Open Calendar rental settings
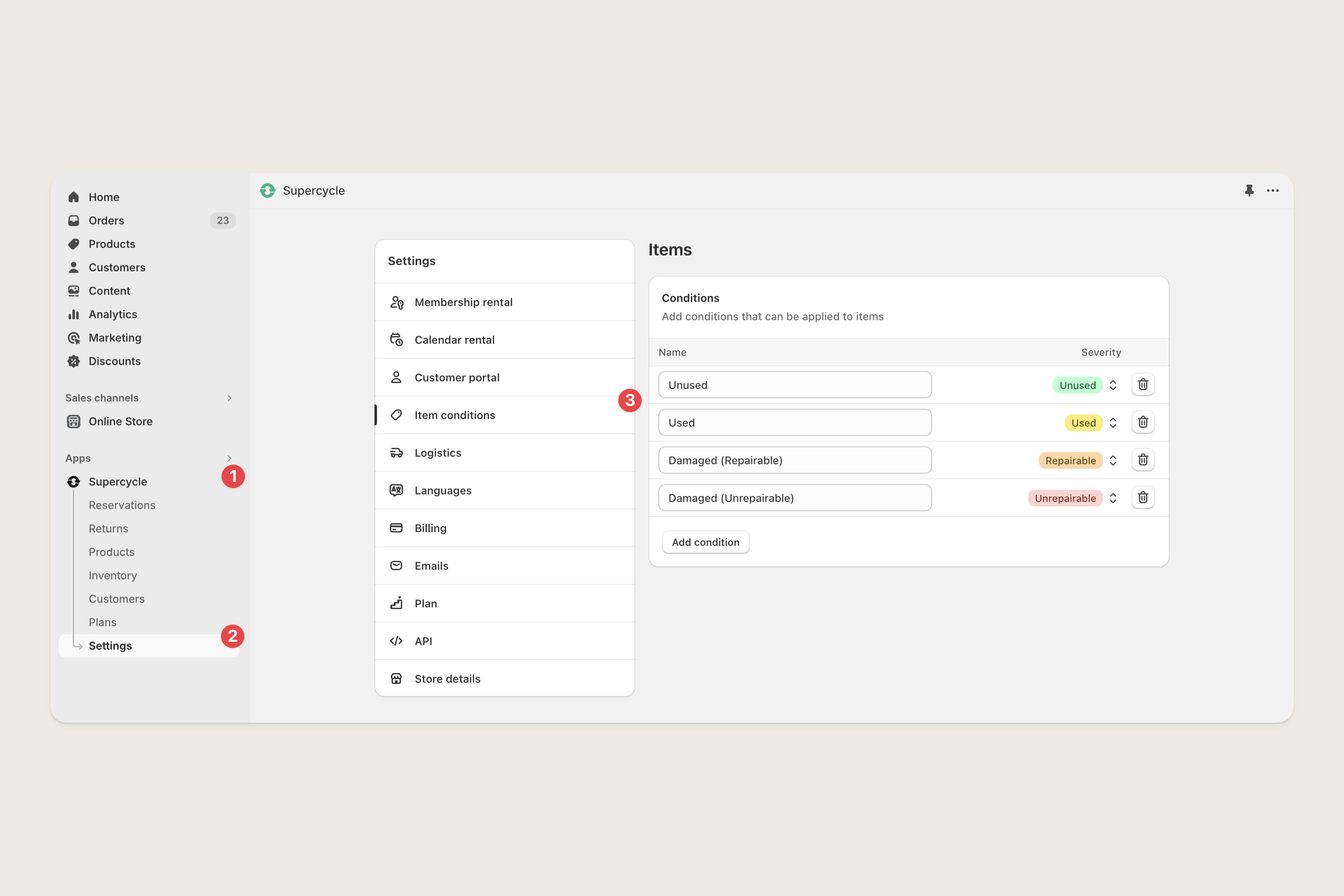The image size is (1344, 896). pos(504,340)
